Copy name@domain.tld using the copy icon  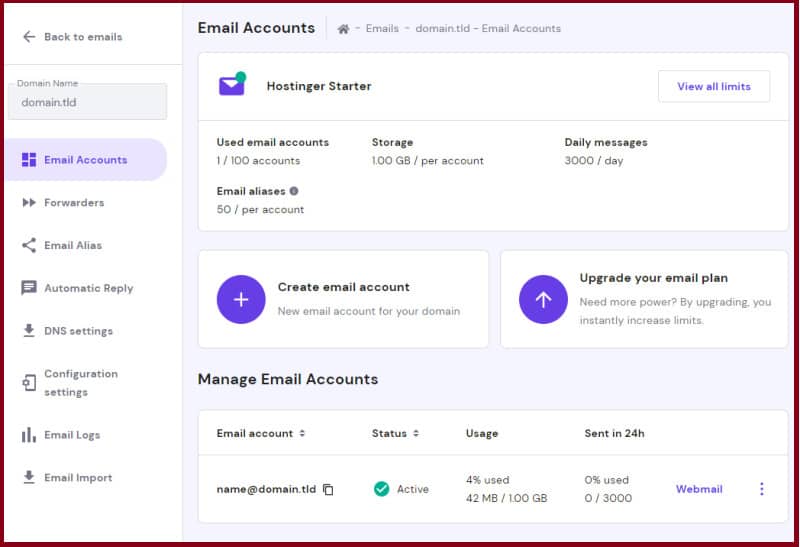click(x=328, y=489)
